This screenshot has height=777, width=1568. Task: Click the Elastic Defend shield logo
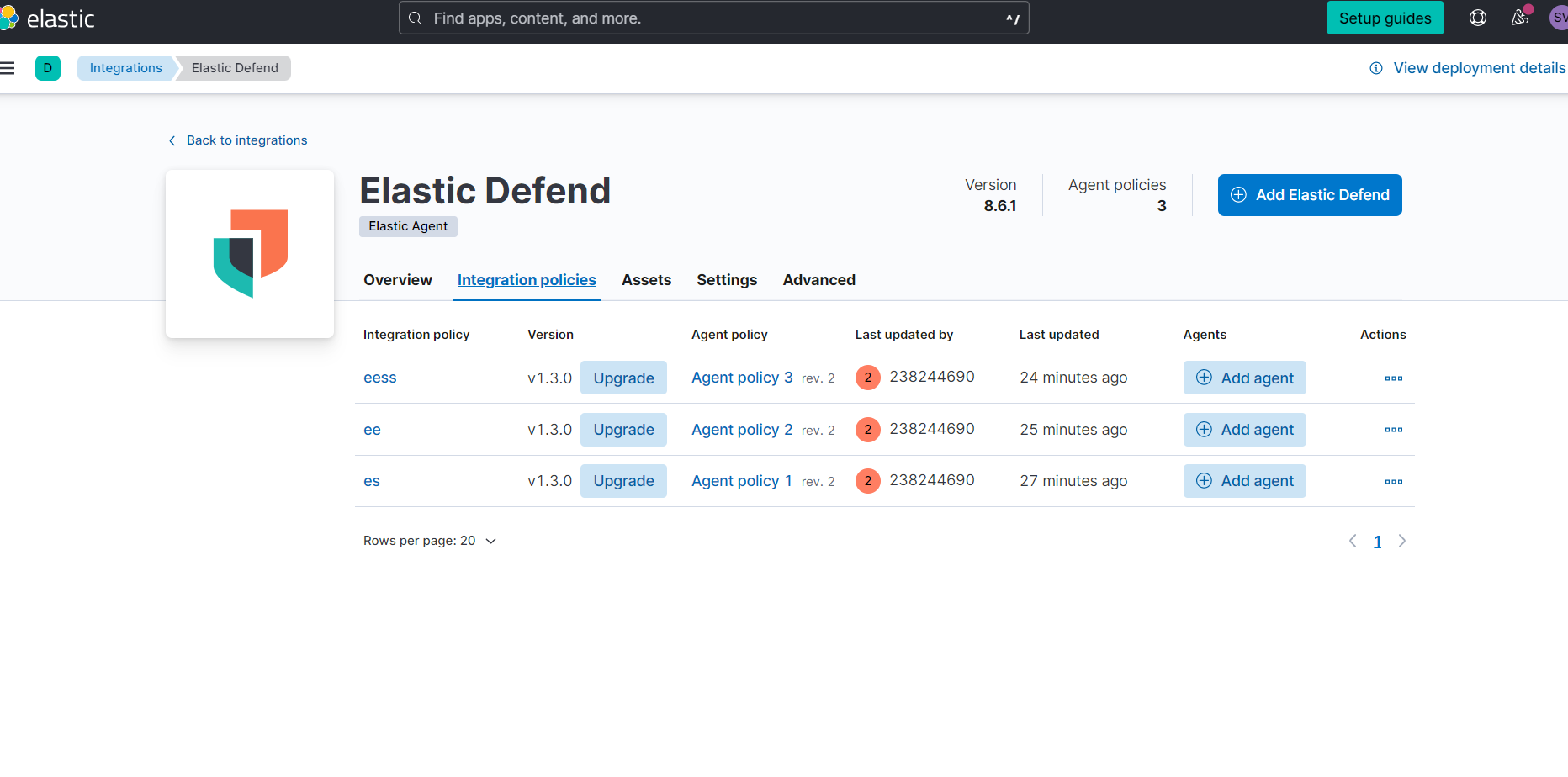tap(249, 252)
